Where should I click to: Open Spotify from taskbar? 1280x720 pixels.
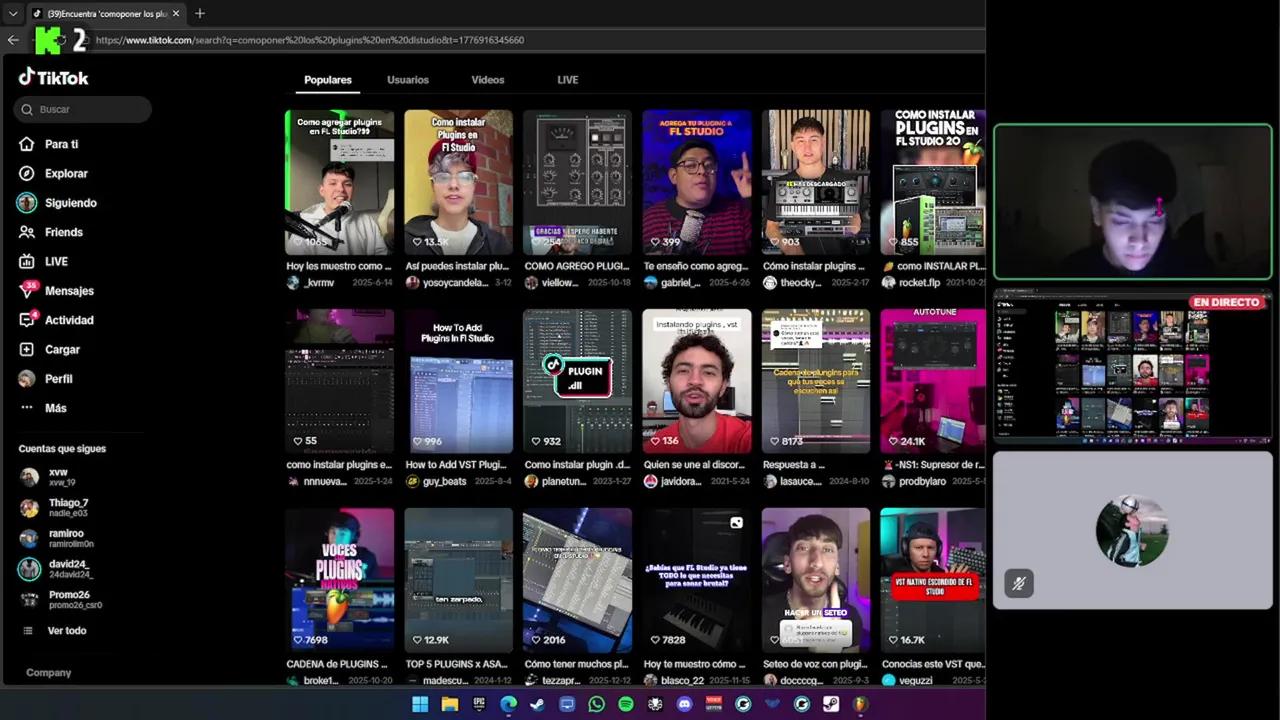coord(625,704)
